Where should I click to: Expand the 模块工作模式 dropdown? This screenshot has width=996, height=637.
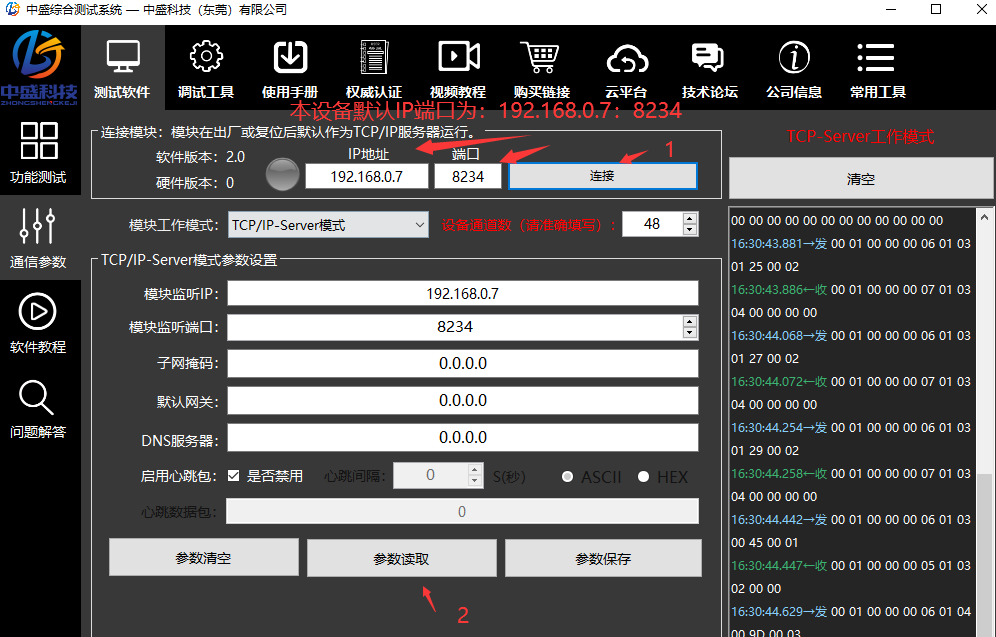pyautogui.click(x=420, y=225)
